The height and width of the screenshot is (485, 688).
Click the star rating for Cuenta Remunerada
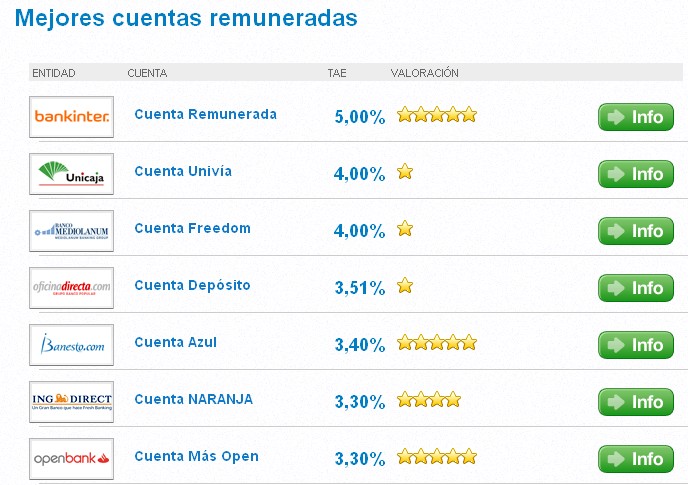click(x=437, y=115)
